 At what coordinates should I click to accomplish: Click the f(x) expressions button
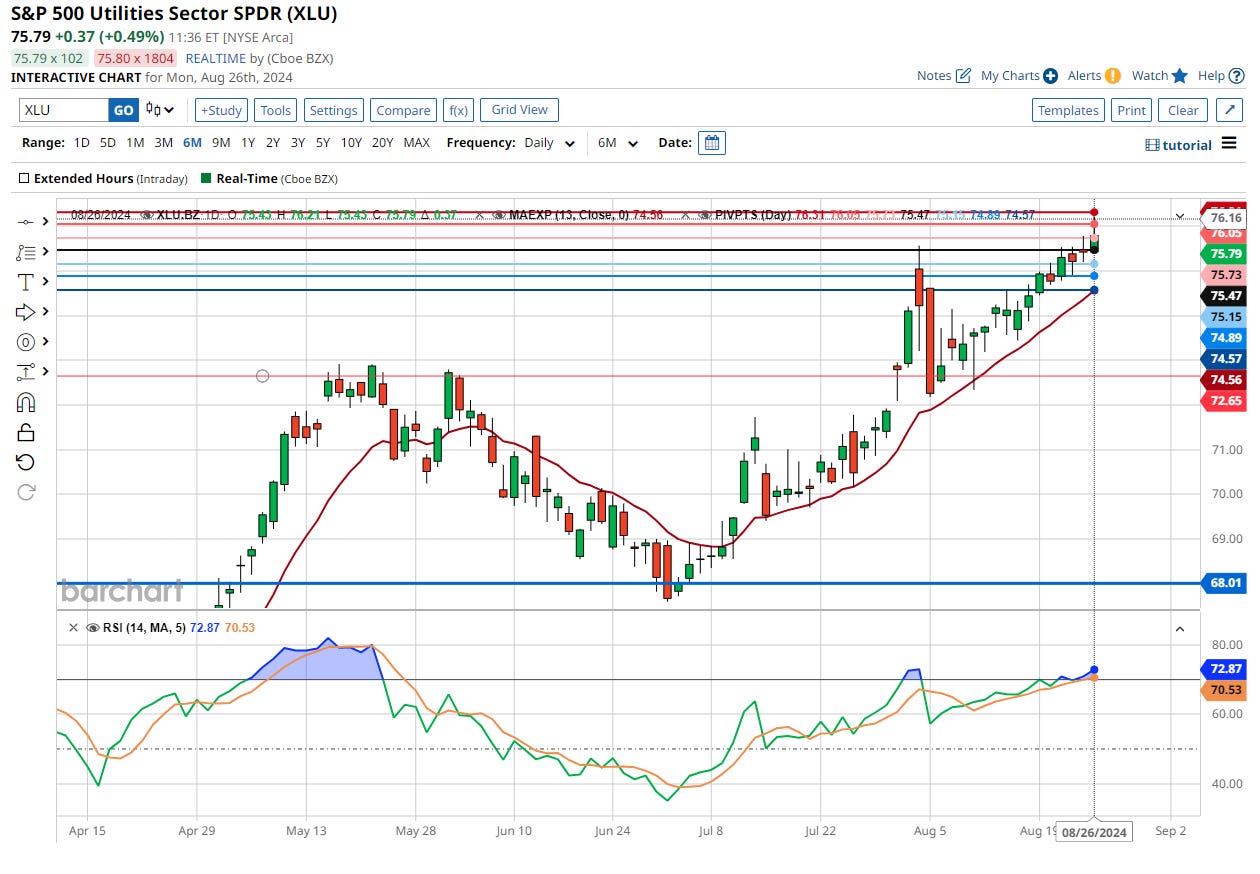[459, 110]
